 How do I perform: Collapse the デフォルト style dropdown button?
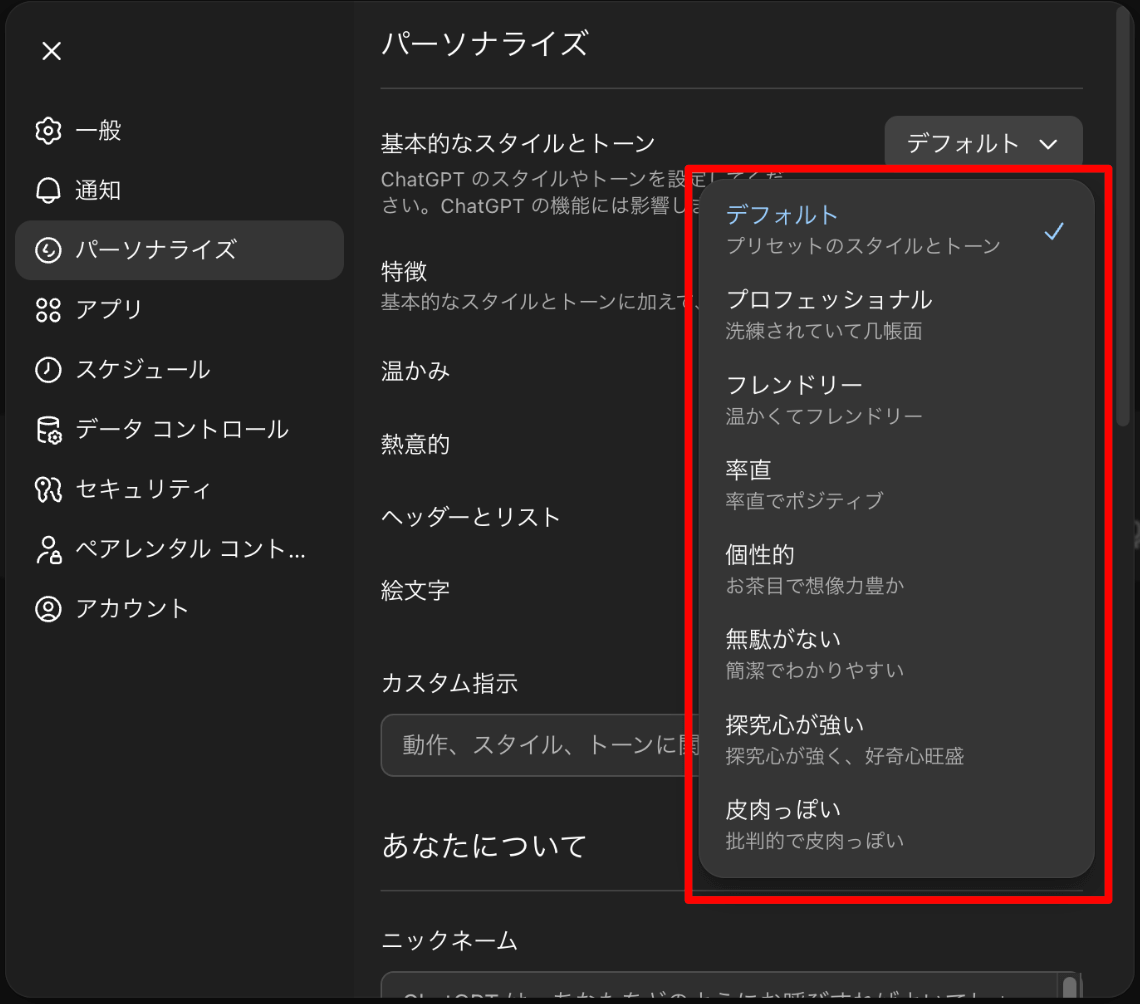pos(982,144)
